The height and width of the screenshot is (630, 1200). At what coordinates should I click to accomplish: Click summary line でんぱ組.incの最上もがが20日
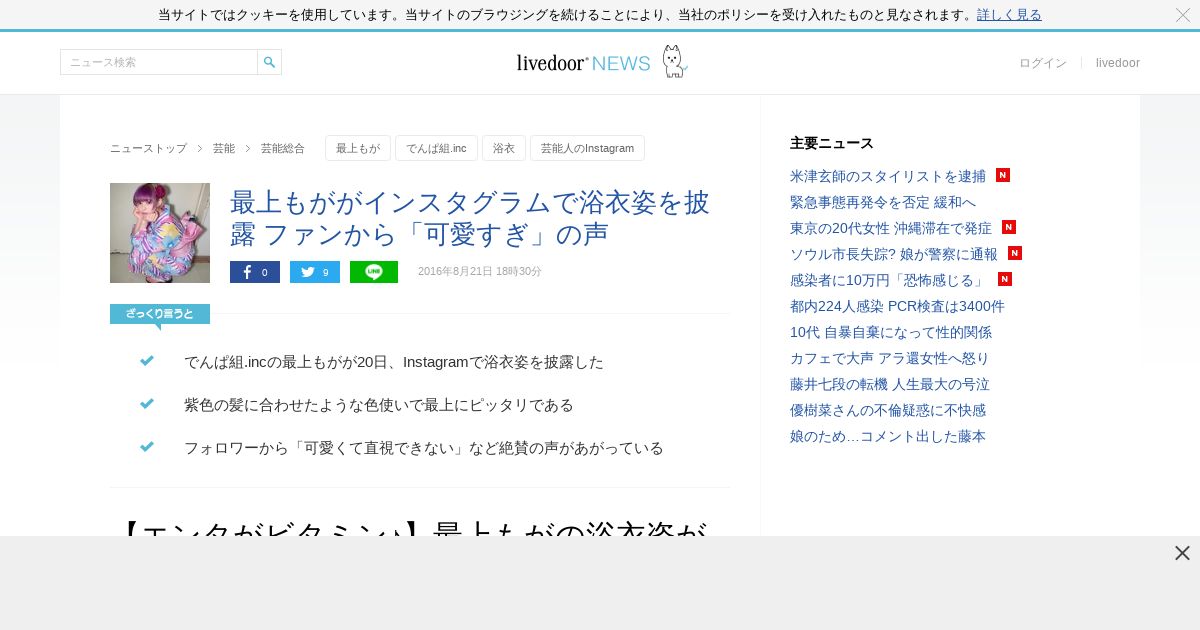pyautogui.click(x=394, y=362)
